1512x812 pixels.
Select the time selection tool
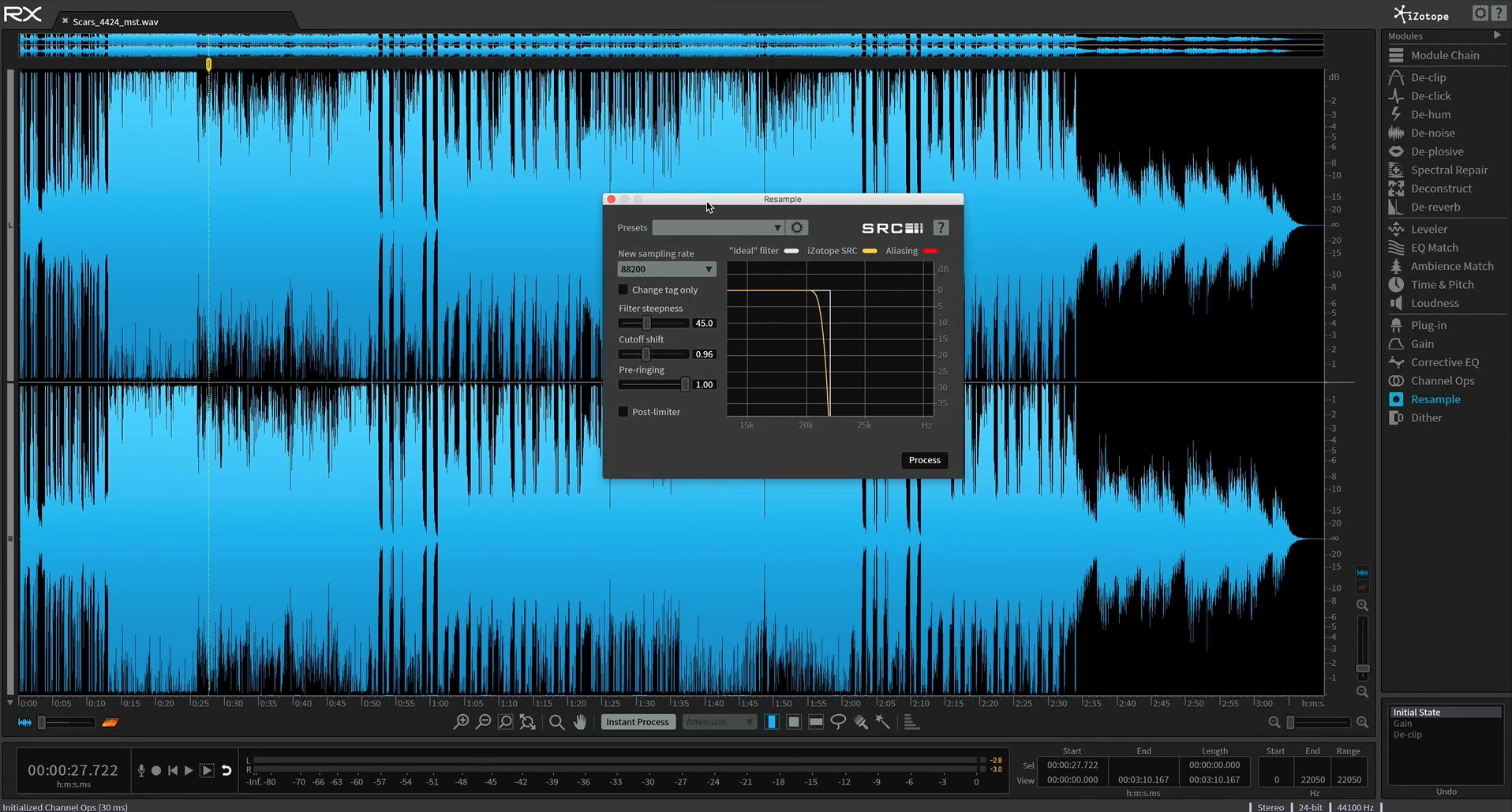click(x=772, y=722)
